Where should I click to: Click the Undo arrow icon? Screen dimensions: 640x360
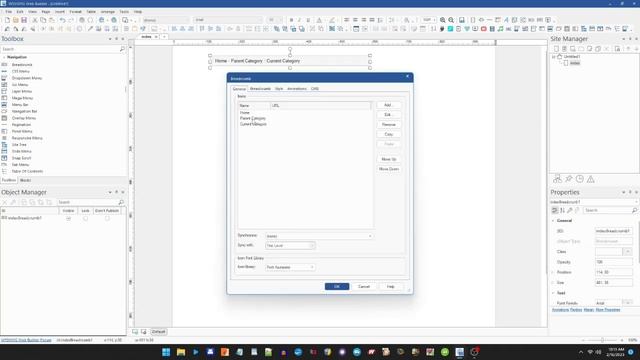coord(62,20)
